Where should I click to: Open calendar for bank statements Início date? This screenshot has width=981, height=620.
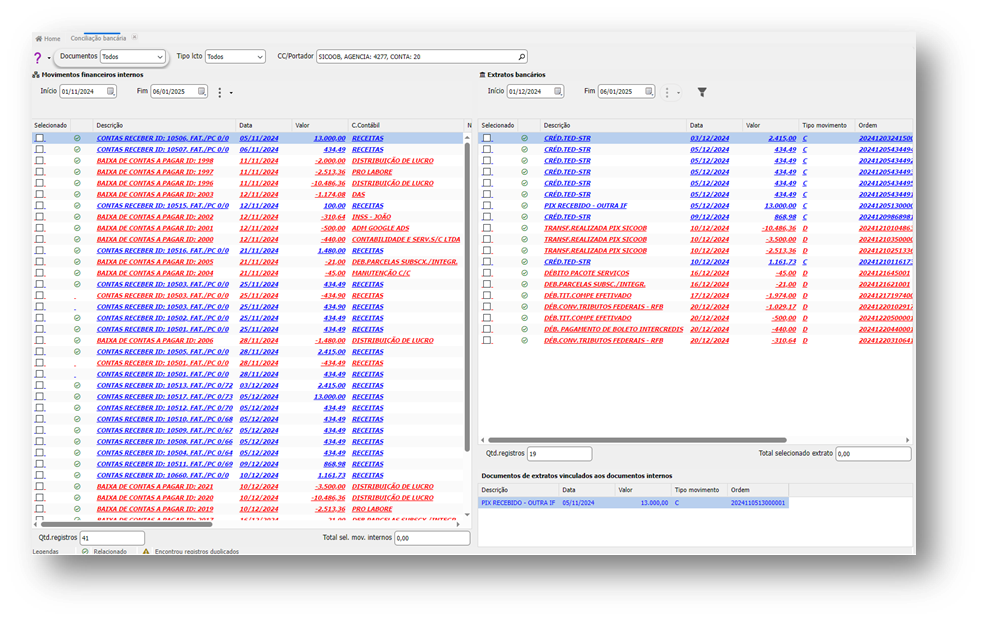coord(558,91)
